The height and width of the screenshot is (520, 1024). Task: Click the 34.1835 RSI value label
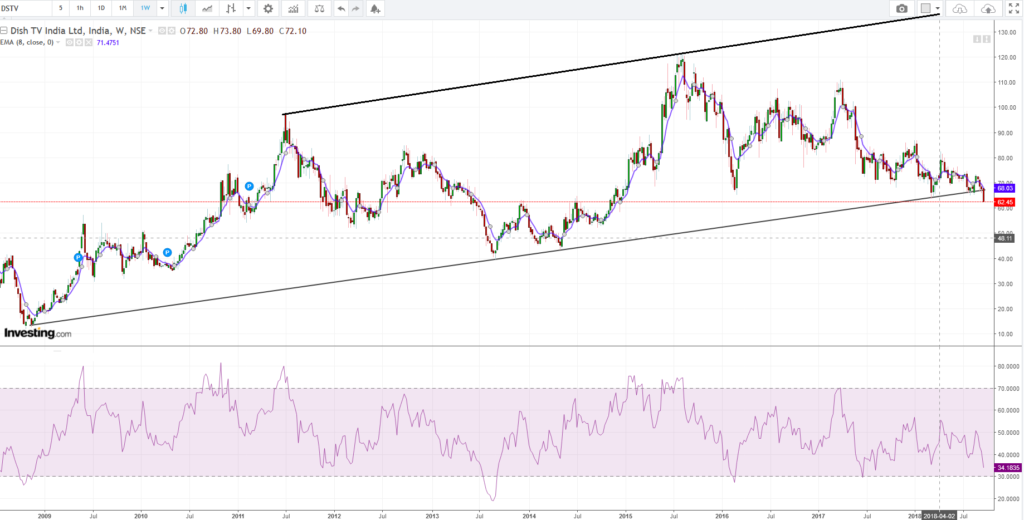[x=1006, y=468]
